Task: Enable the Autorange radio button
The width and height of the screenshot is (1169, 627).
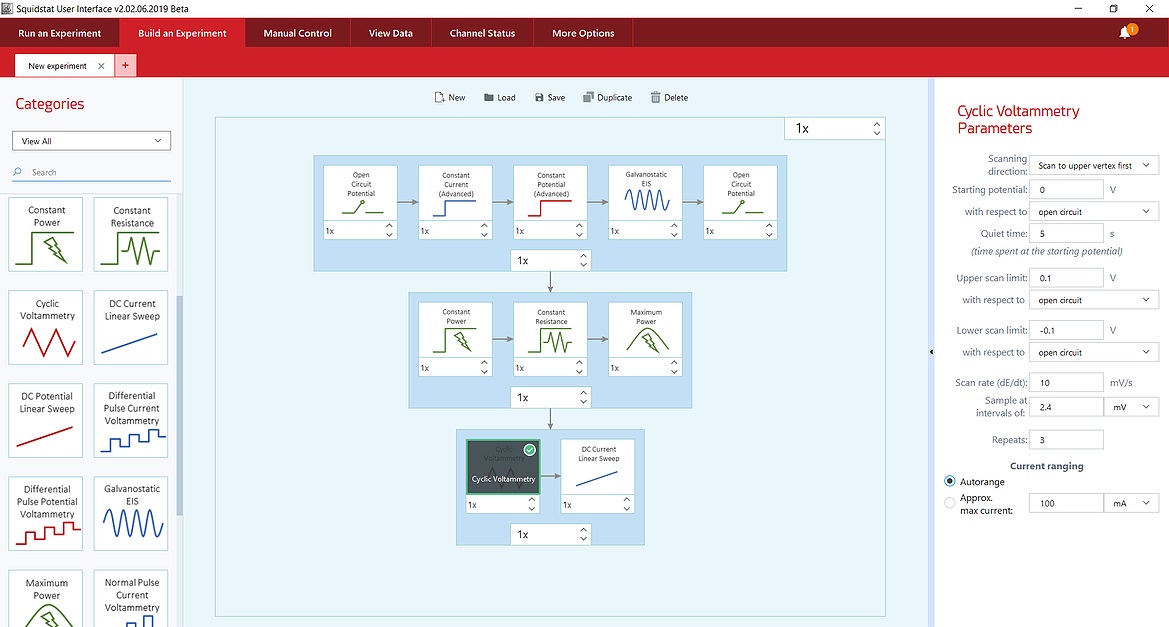Action: [x=949, y=482]
